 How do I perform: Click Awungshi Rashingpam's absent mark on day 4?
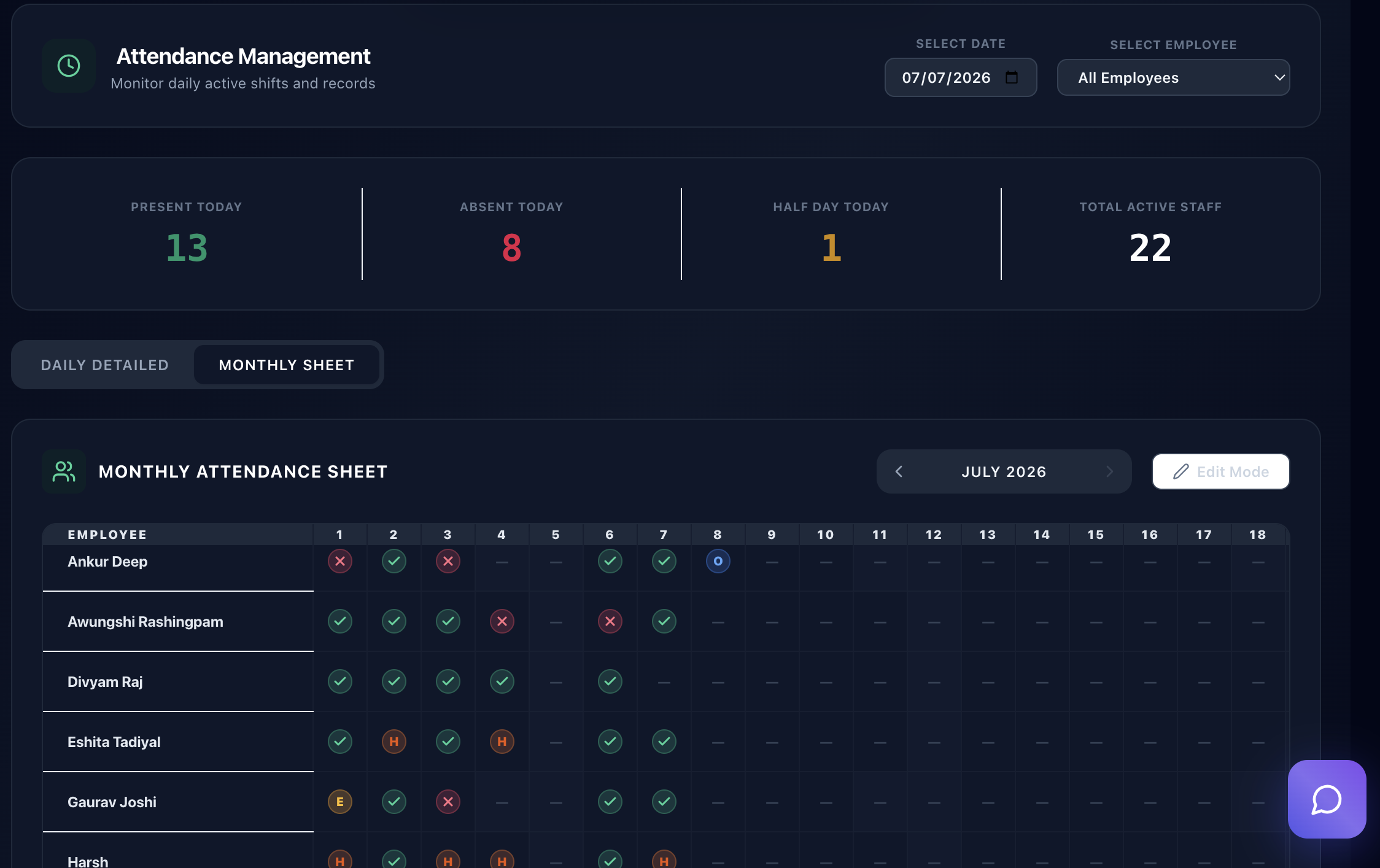[502, 621]
